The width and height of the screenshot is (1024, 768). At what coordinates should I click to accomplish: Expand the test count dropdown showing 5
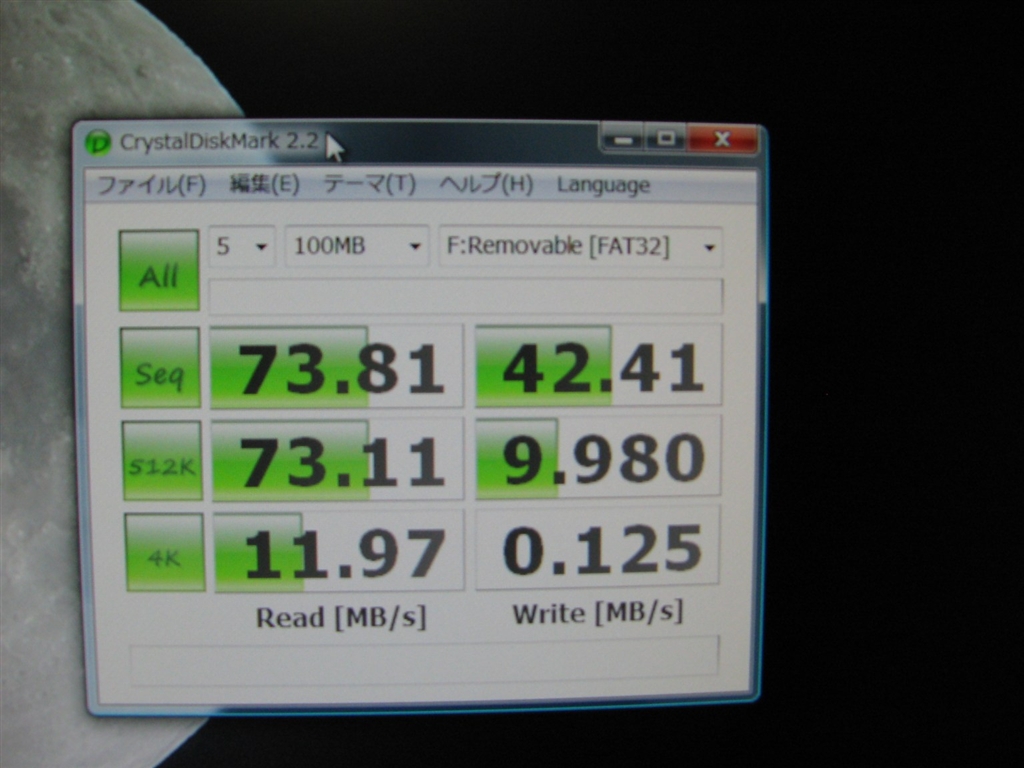click(x=242, y=246)
